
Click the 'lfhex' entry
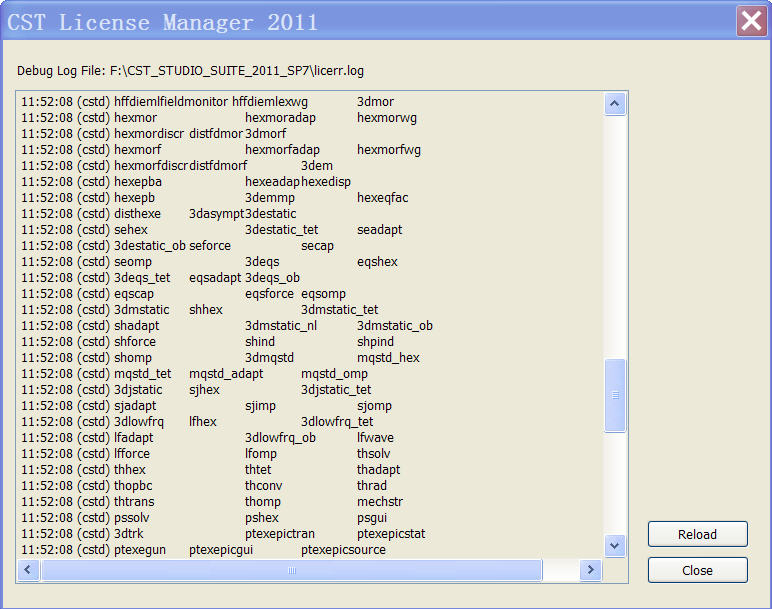[203, 422]
